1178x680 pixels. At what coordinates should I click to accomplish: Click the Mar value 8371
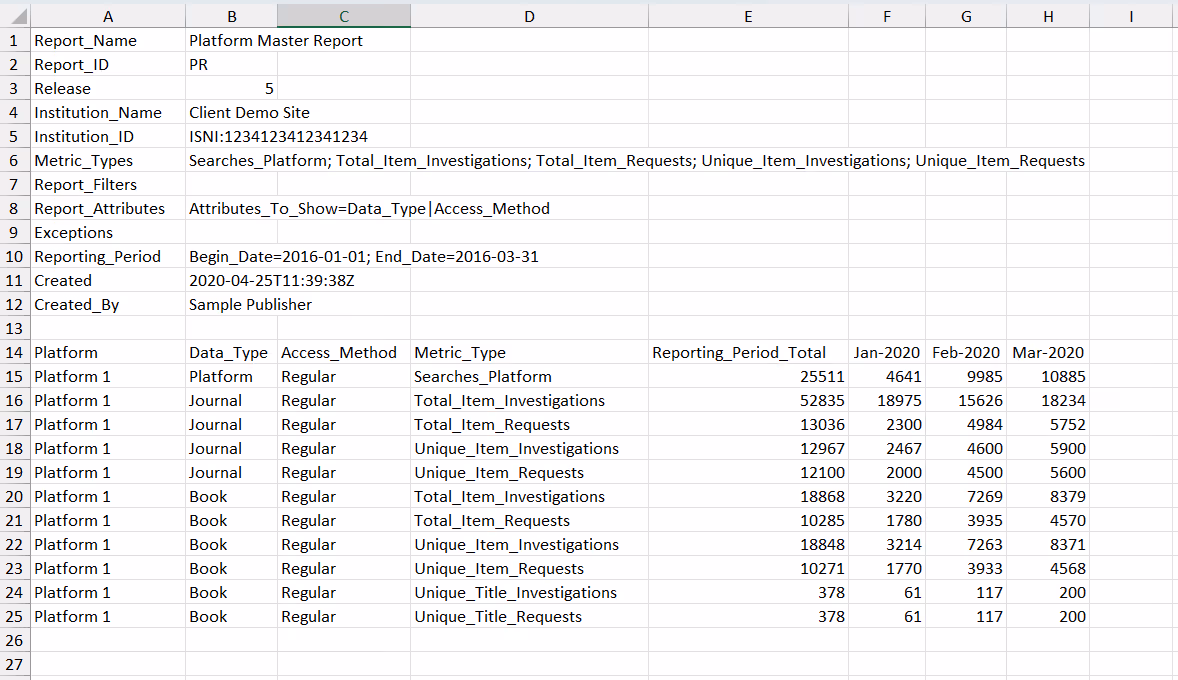(x=1047, y=545)
